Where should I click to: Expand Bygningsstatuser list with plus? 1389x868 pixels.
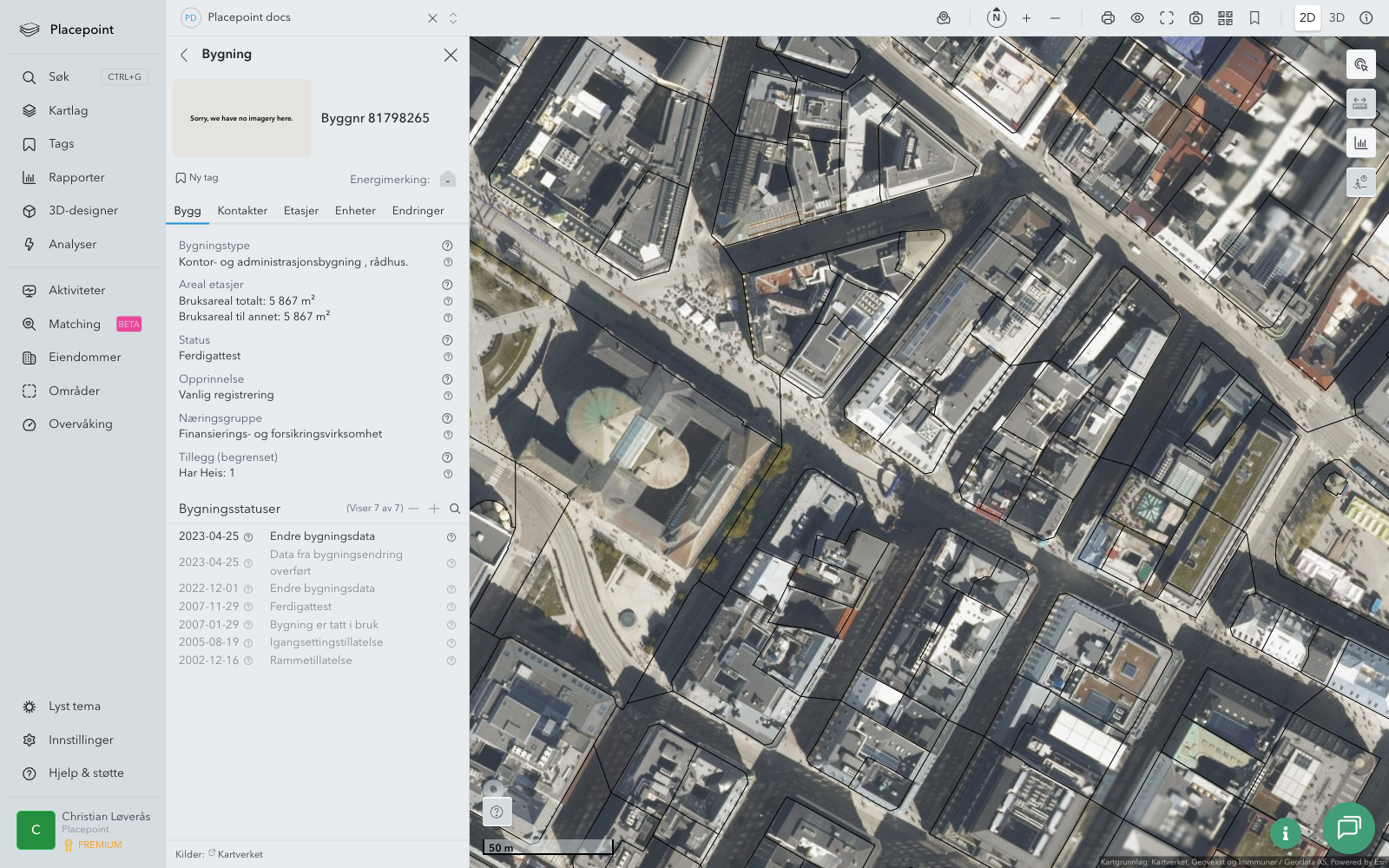point(434,509)
